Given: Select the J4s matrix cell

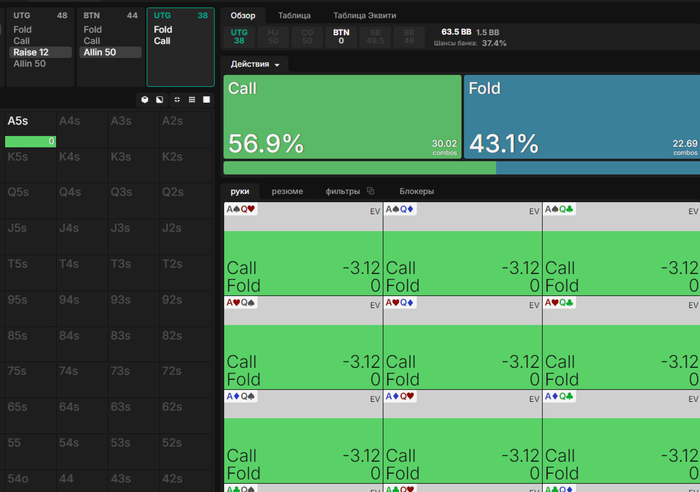Looking at the screenshot, I should pyautogui.click(x=82, y=237).
